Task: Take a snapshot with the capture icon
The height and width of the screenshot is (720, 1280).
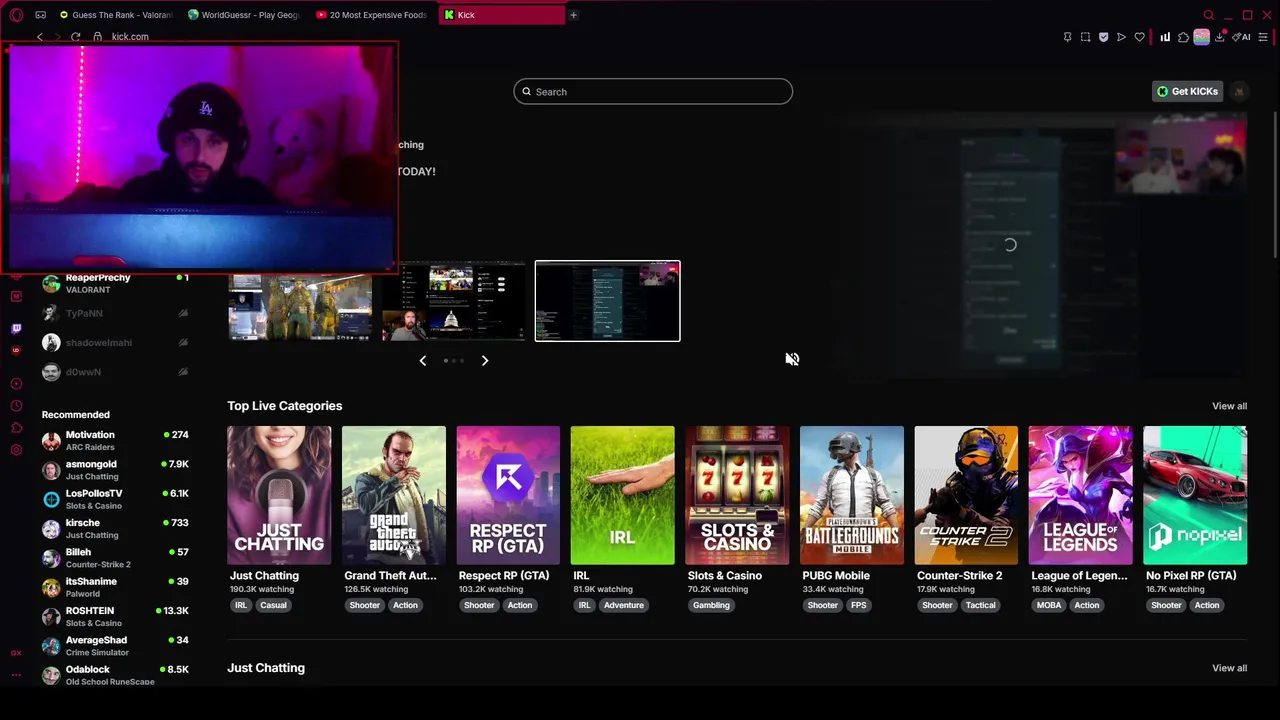Action: coord(1085,37)
